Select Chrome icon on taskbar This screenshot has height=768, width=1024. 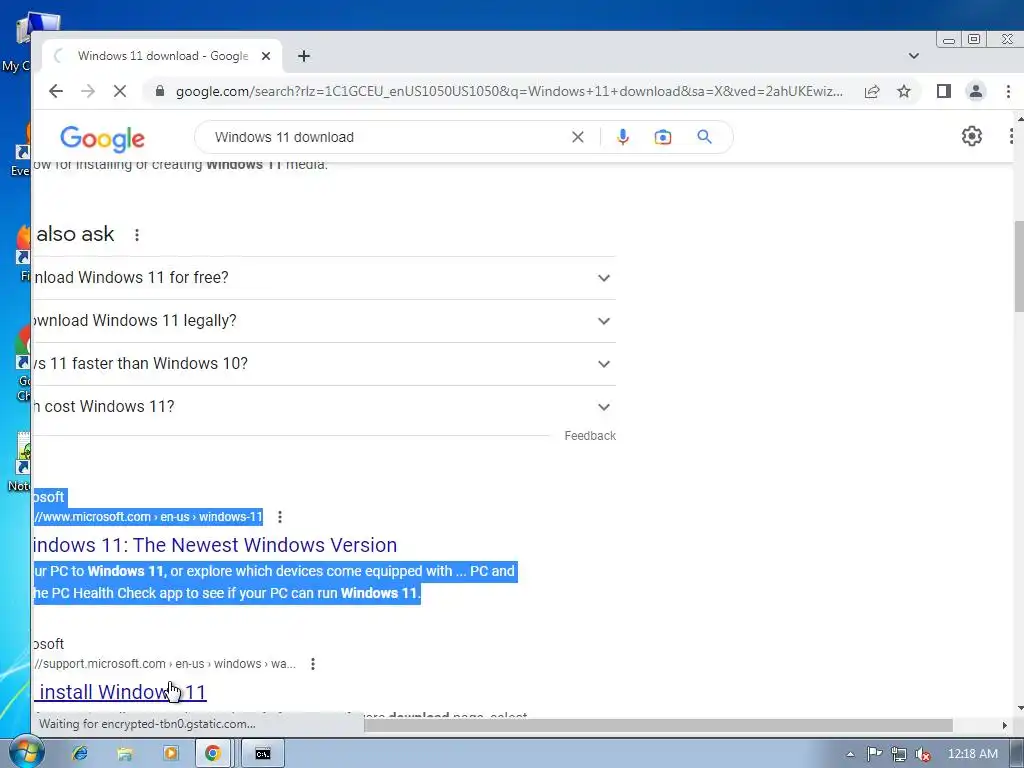coord(213,753)
